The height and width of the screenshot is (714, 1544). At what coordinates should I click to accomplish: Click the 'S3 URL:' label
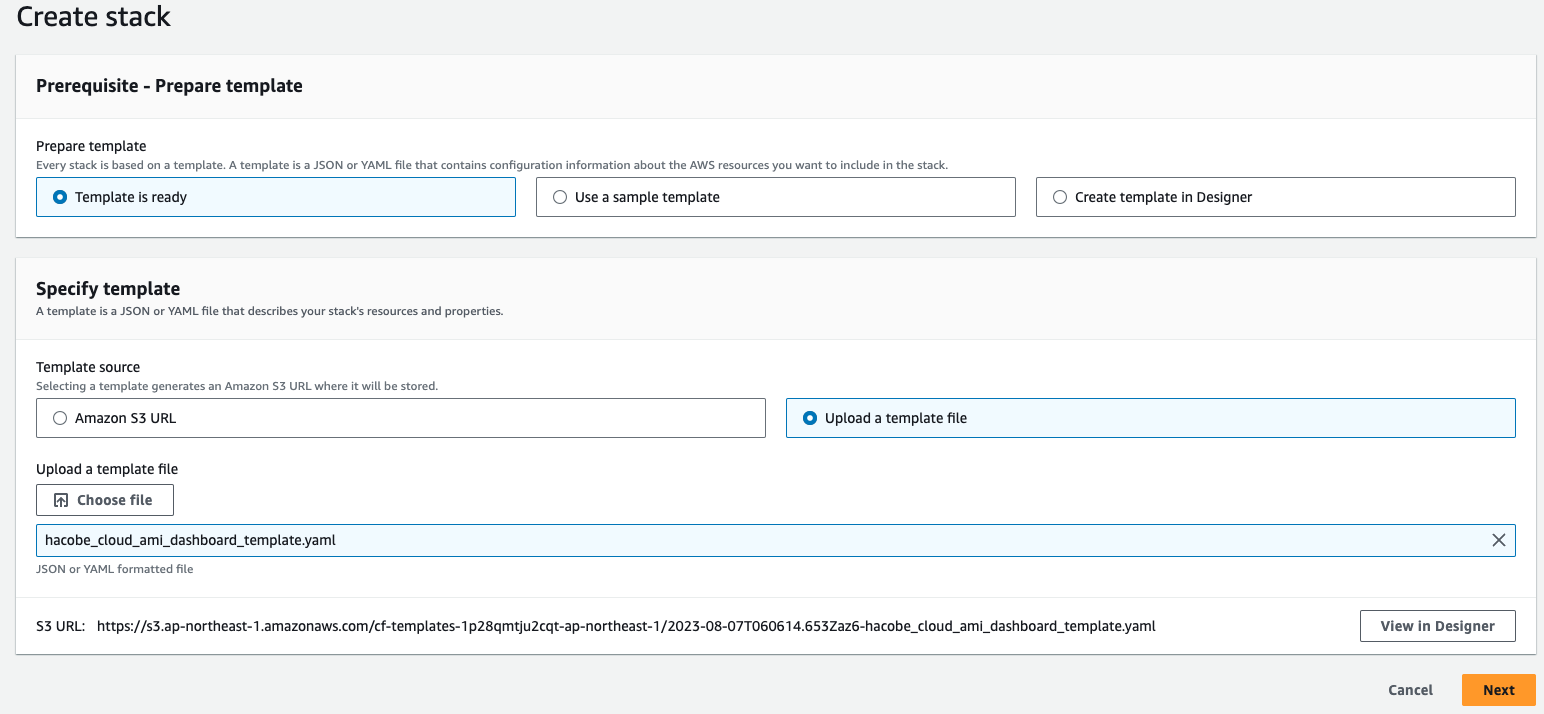(60, 626)
